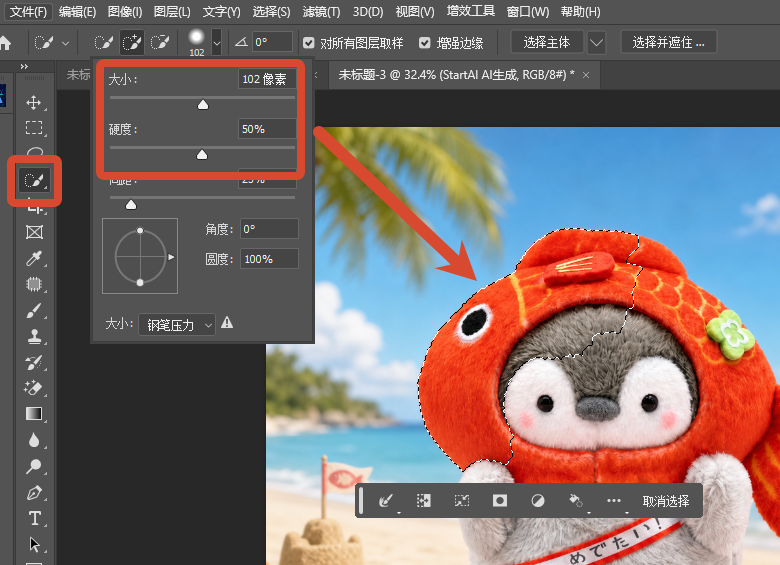The width and height of the screenshot is (780, 565).
Task: Click the 选择主体 button
Action: (547, 42)
